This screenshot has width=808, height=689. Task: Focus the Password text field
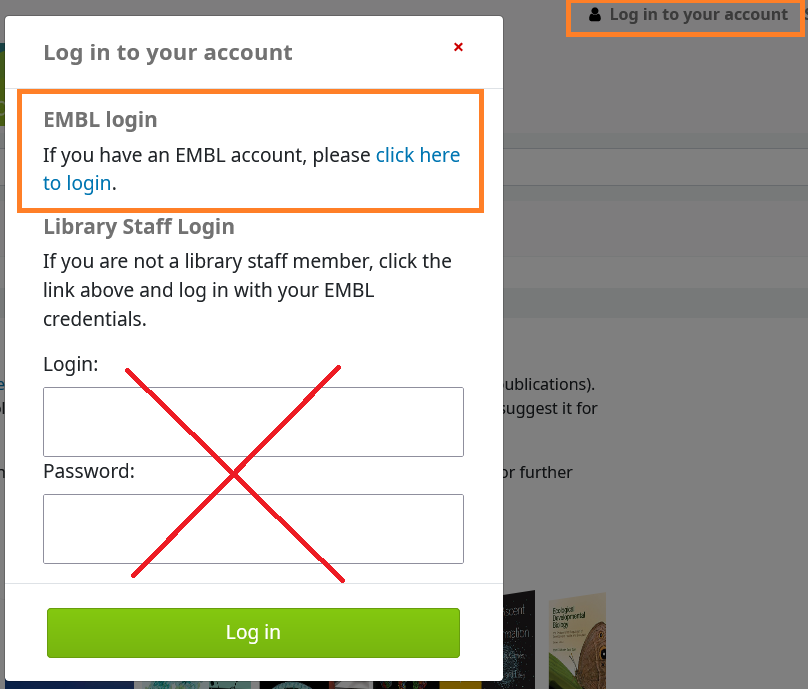(253, 528)
